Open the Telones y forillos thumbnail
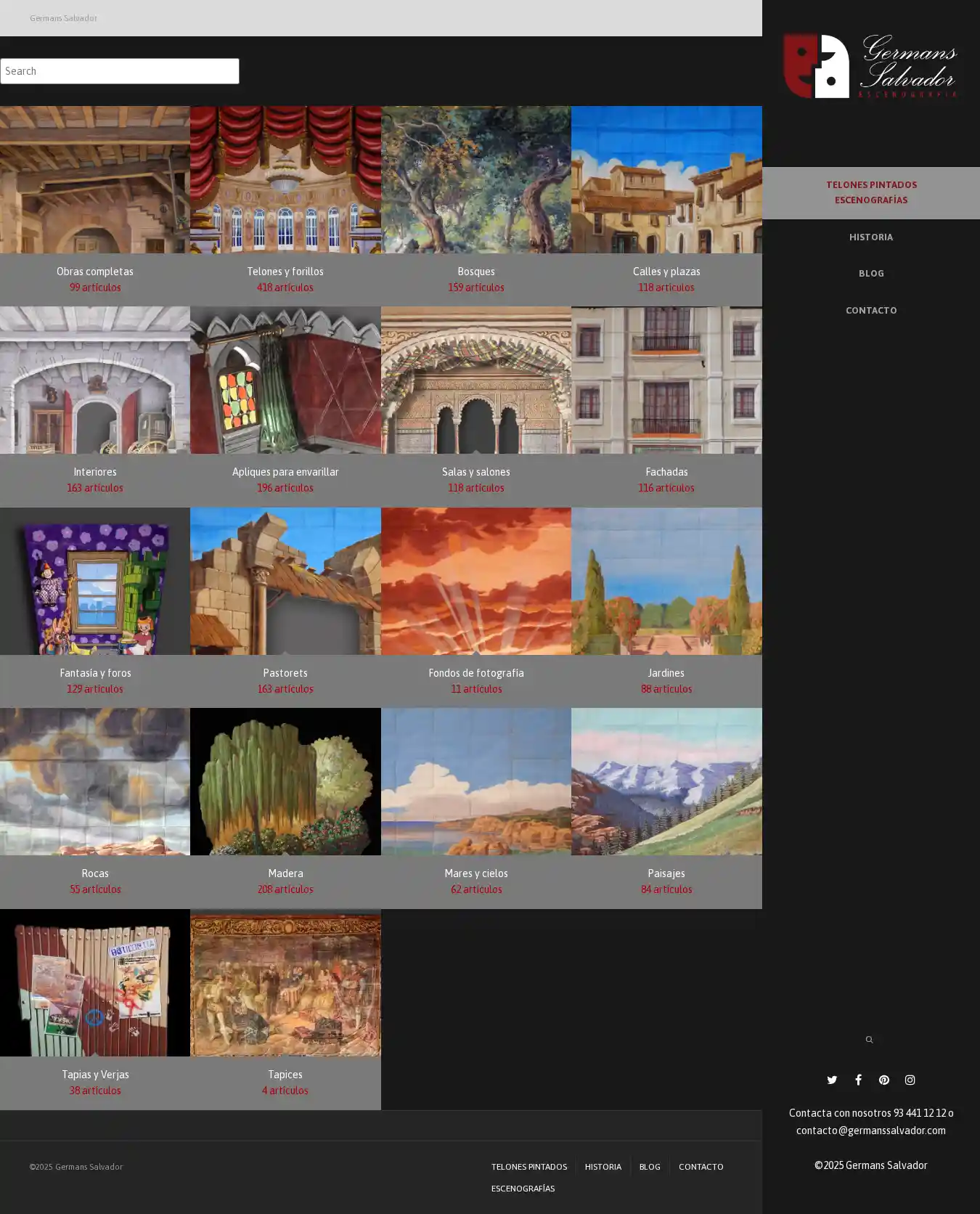Image resolution: width=980 pixels, height=1214 pixels. click(285, 180)
